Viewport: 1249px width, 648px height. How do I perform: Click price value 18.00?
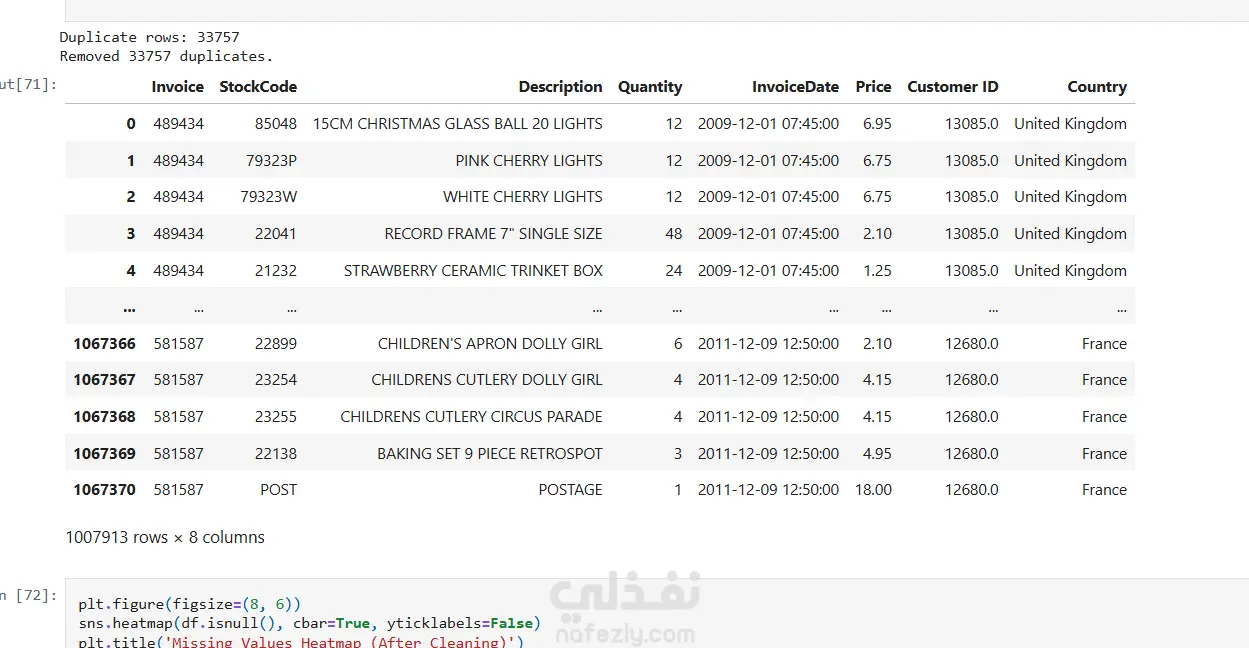tap(873, 490)
